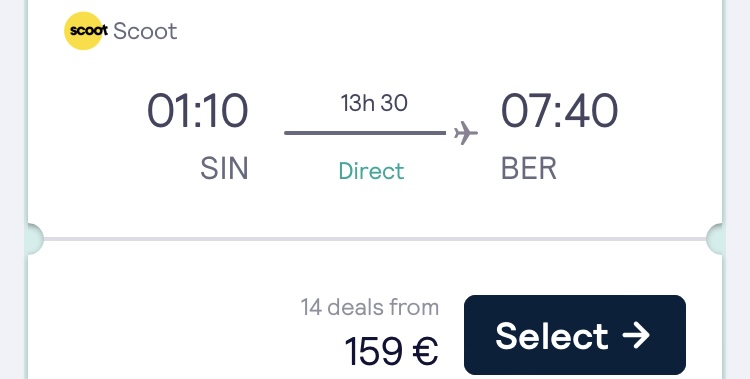The height and width of the screenshot is (379, 750).
Task: Click the 14 deals from text
Action: [x=370, y=307]
